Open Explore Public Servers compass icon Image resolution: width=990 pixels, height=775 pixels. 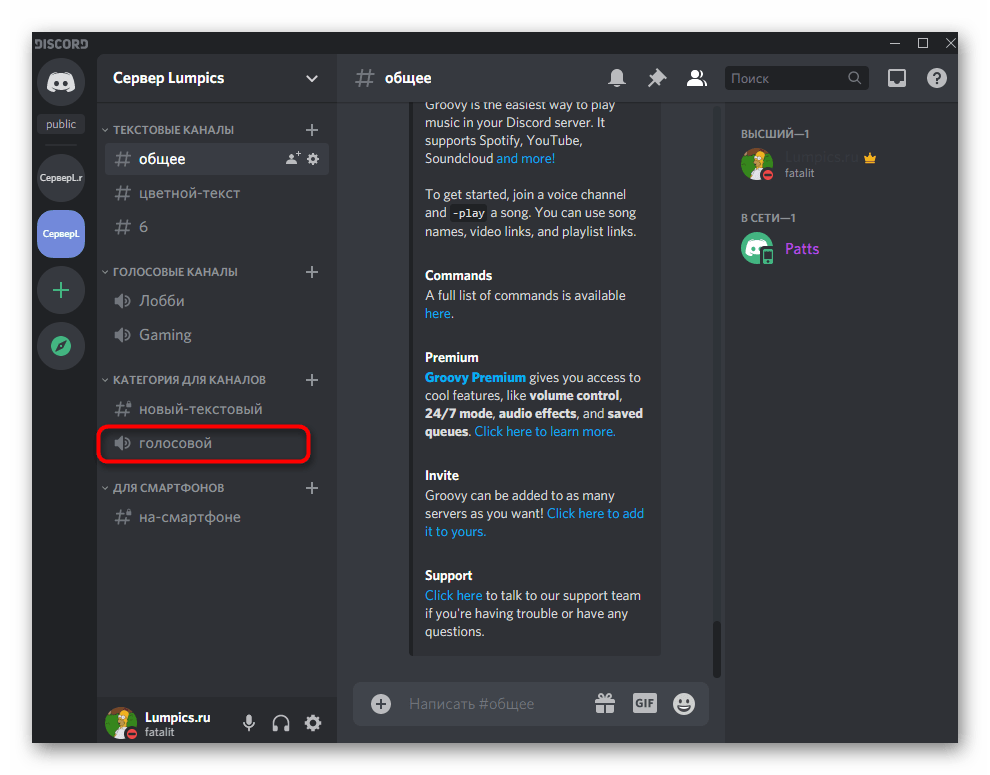[61, 346]
